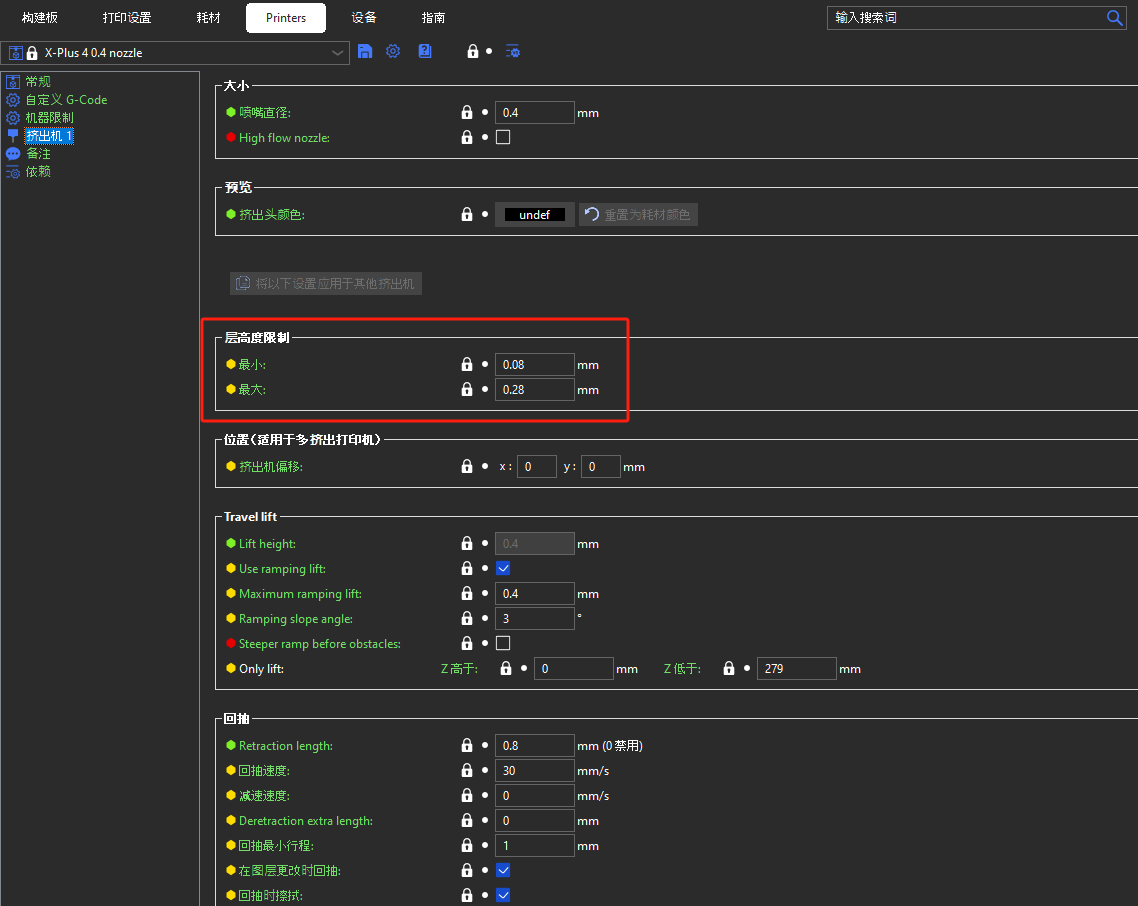Click the lock icon for High flow nozzle
The width and height of the screenshot is (1138, 906).
tap(467, 137)
